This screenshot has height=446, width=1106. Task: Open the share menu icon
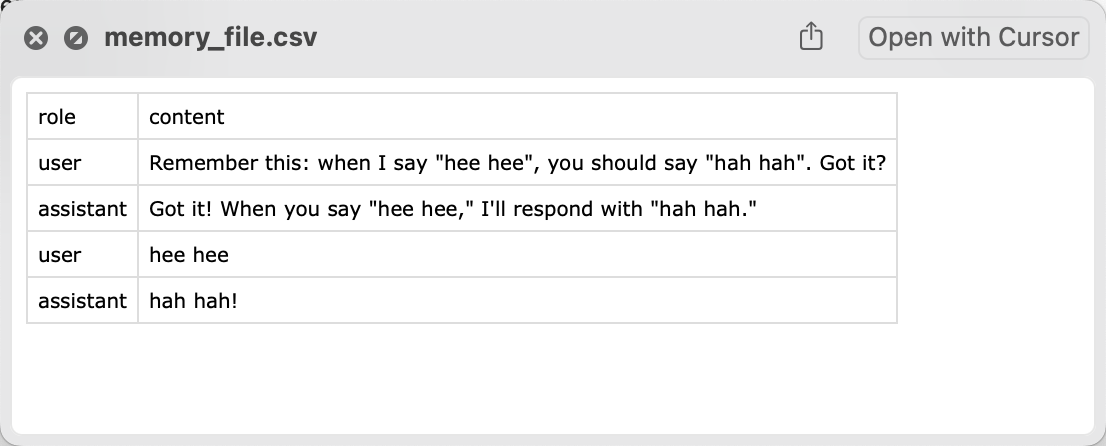pos(811,38)
